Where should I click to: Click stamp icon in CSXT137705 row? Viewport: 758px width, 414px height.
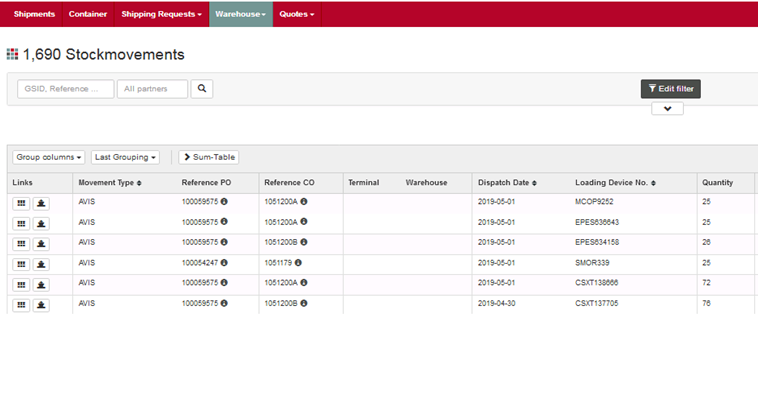coord(41,305)
